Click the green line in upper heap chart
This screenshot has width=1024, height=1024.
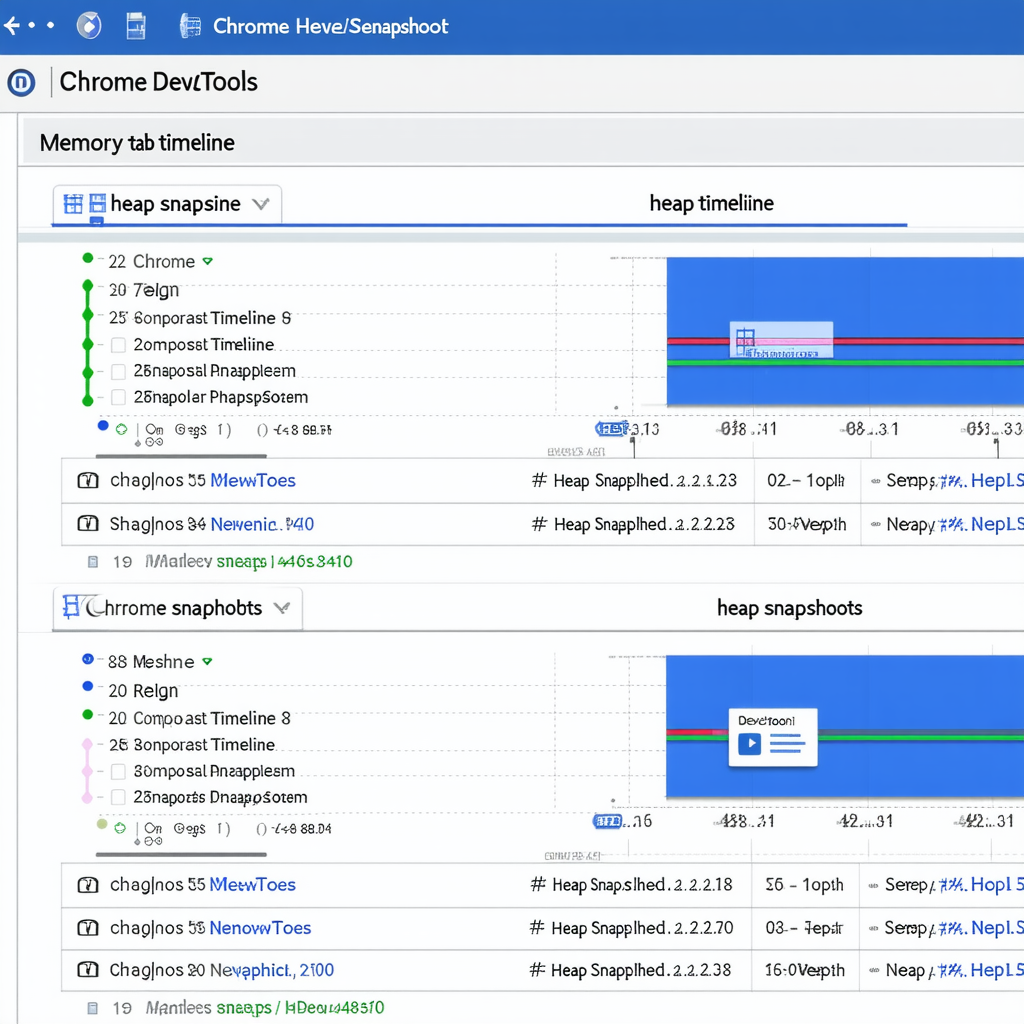click(x=845, y=362)
